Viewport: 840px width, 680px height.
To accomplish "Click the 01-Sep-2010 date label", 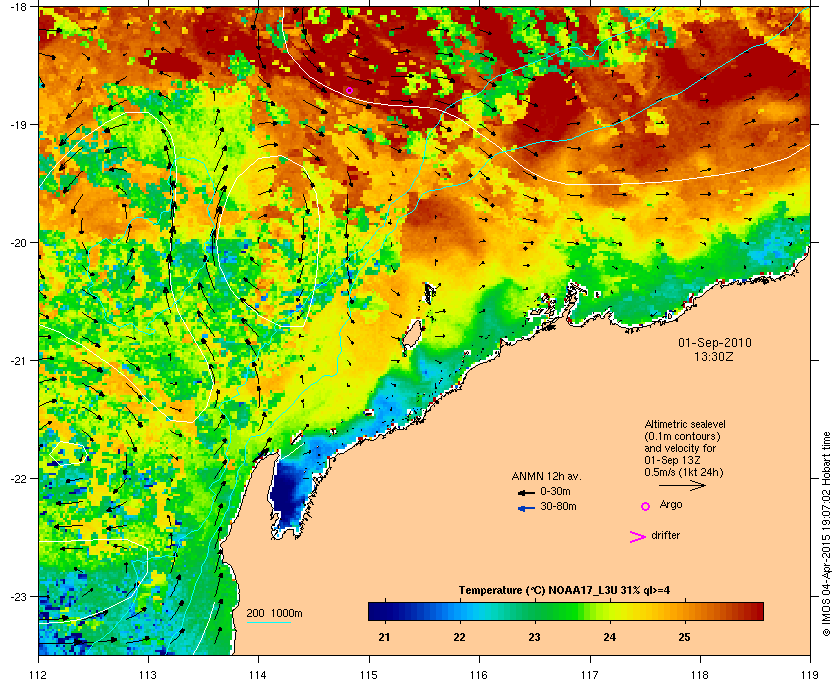I will (715, 343).
